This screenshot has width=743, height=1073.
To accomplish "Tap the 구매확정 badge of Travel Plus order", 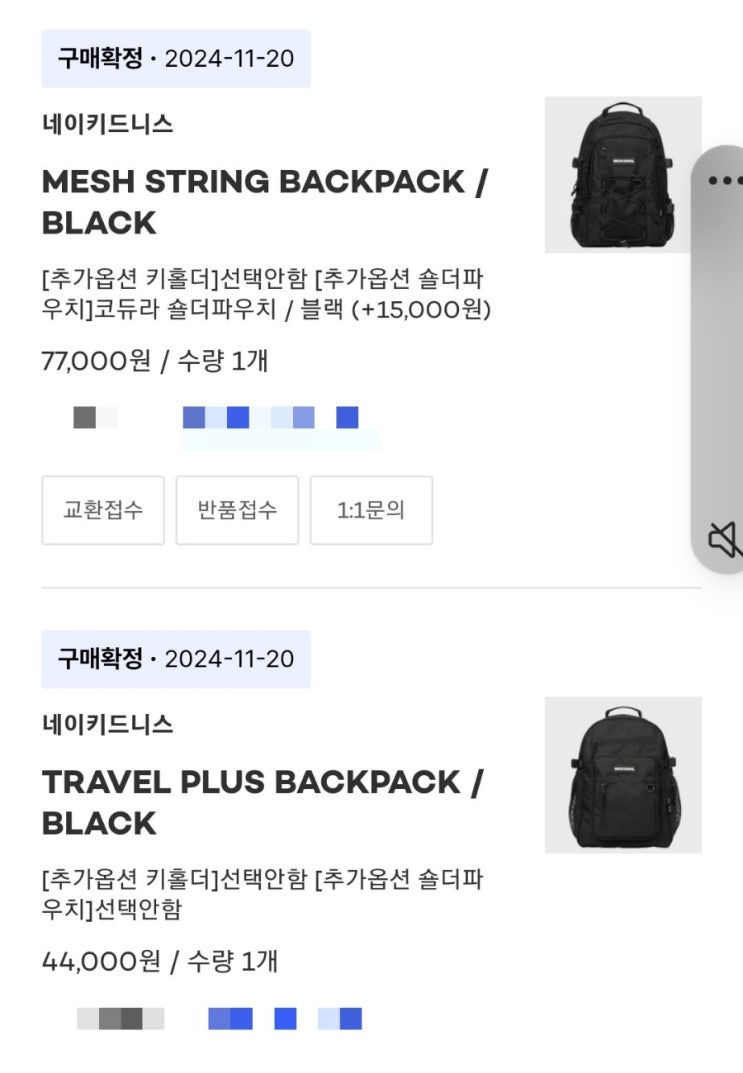I will pyautogui.click(x=176, y=659).
